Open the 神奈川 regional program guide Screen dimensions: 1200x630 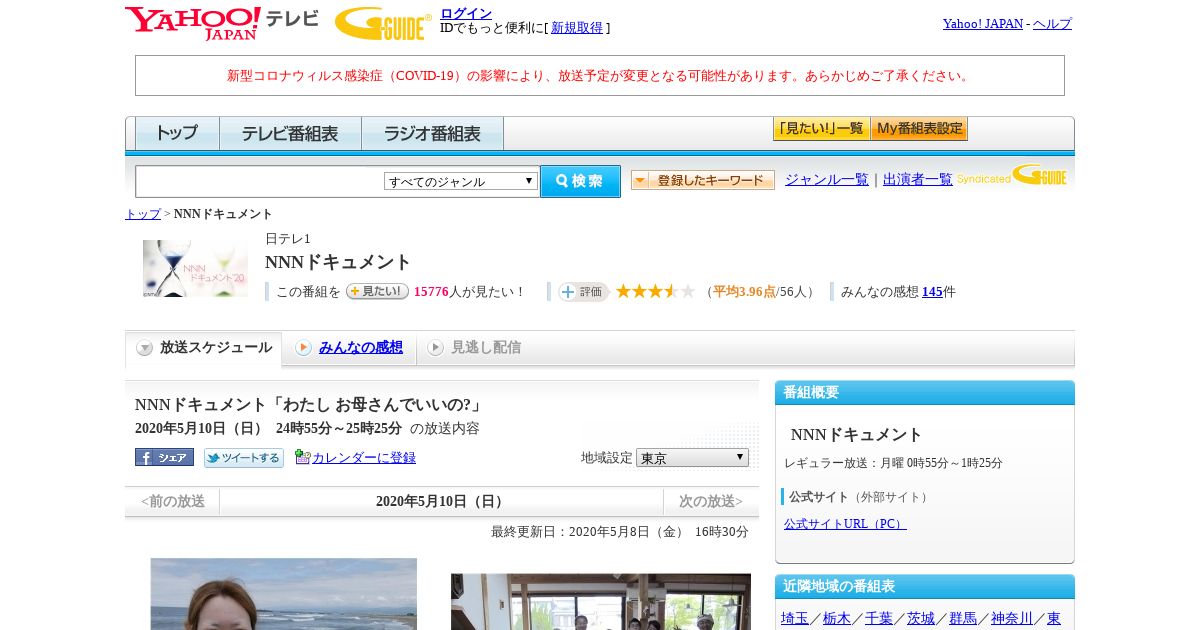[1012, 618]
